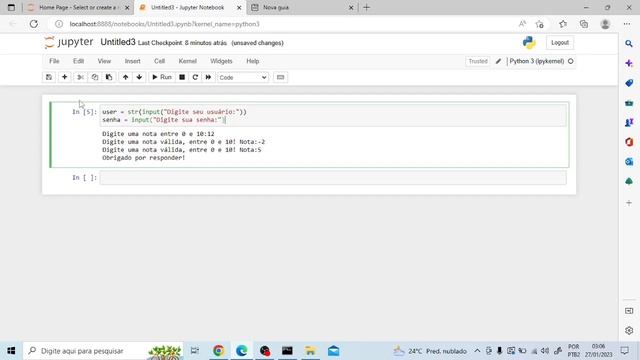
Task: Restart kernel and rerun all cells
Action: [x=208, y=77]
